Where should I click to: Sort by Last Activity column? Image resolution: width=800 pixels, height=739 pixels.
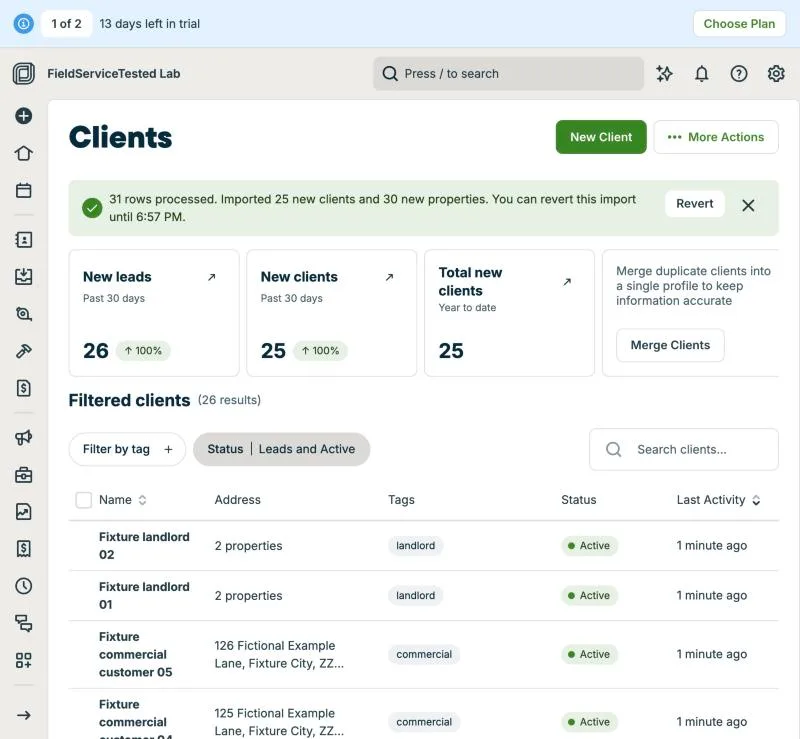[718, 500]
